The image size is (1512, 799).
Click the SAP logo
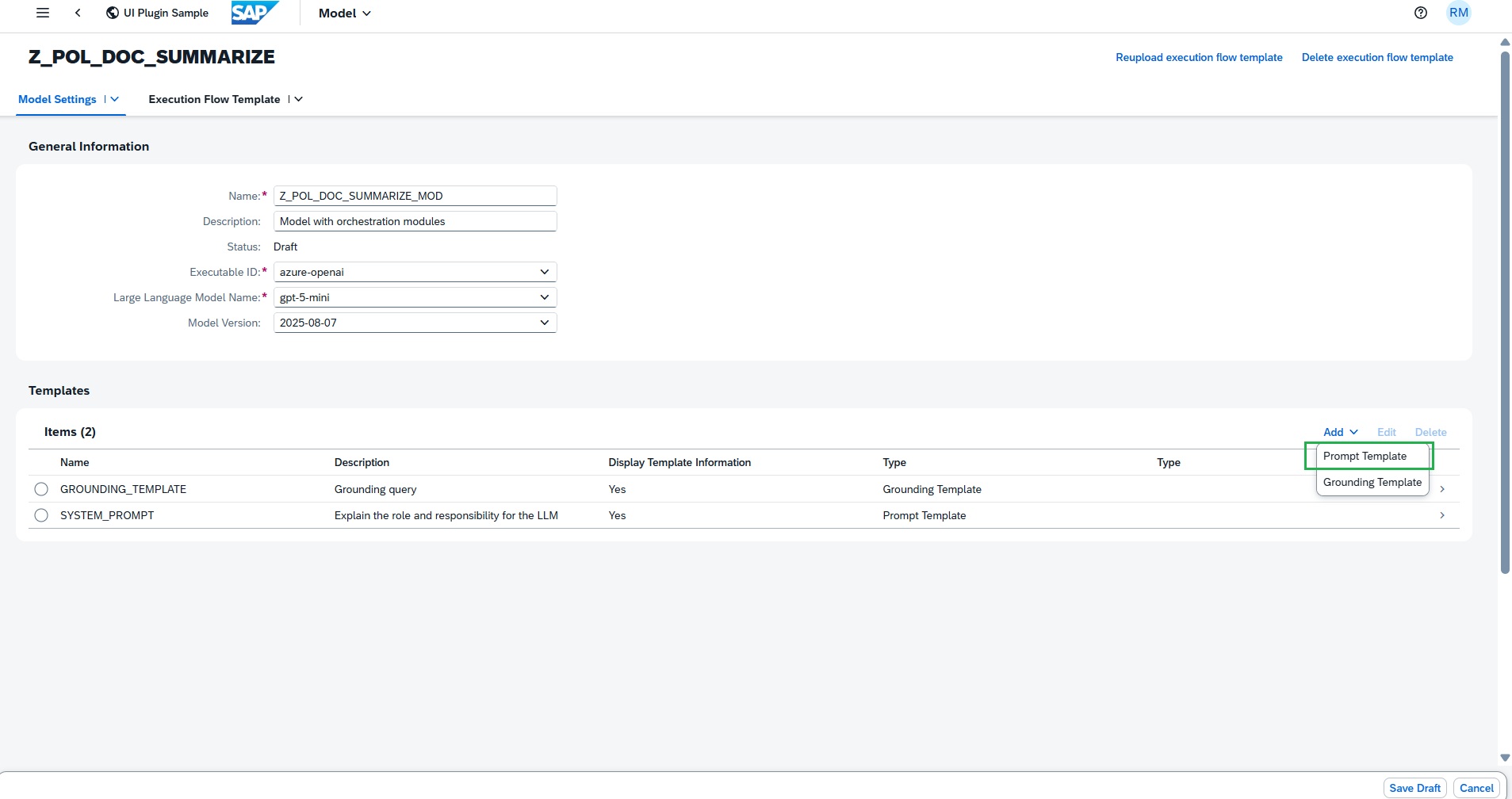(255, 13)
